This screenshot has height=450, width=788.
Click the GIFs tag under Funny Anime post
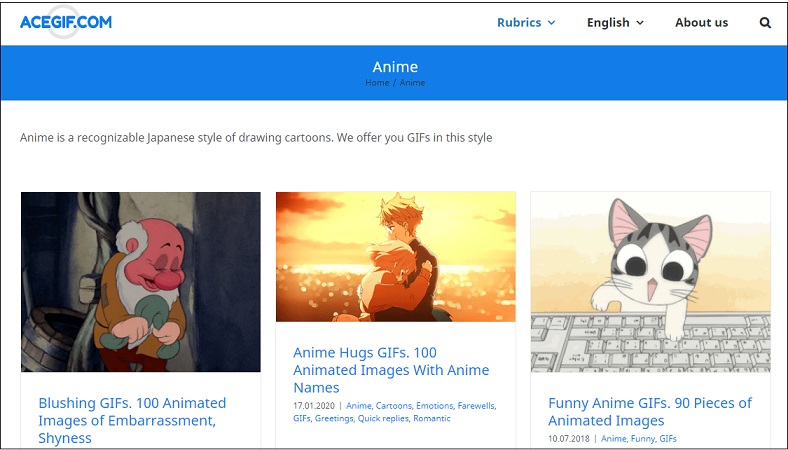pyautogui.click(x=668, y=438)
